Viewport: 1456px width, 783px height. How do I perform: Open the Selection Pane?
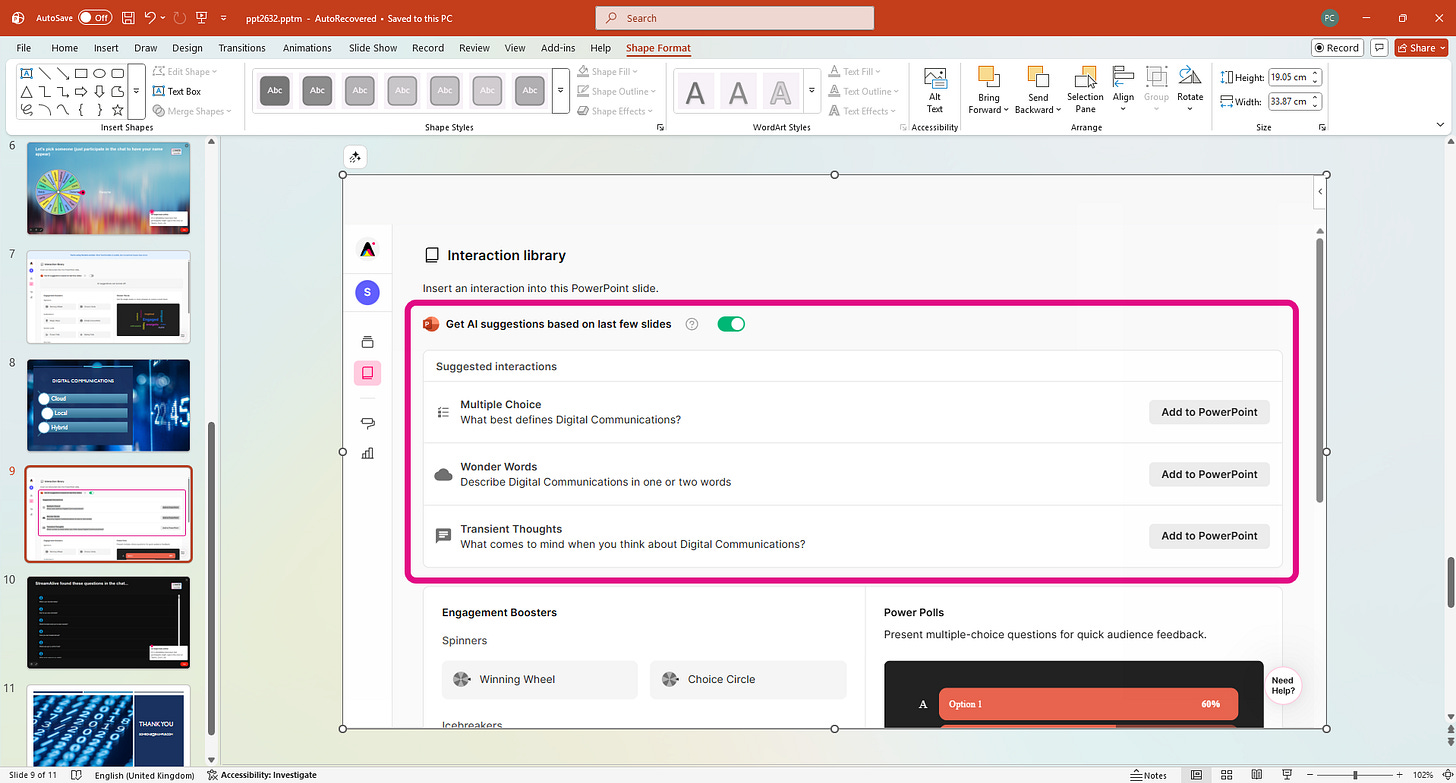click(1085, 91)
